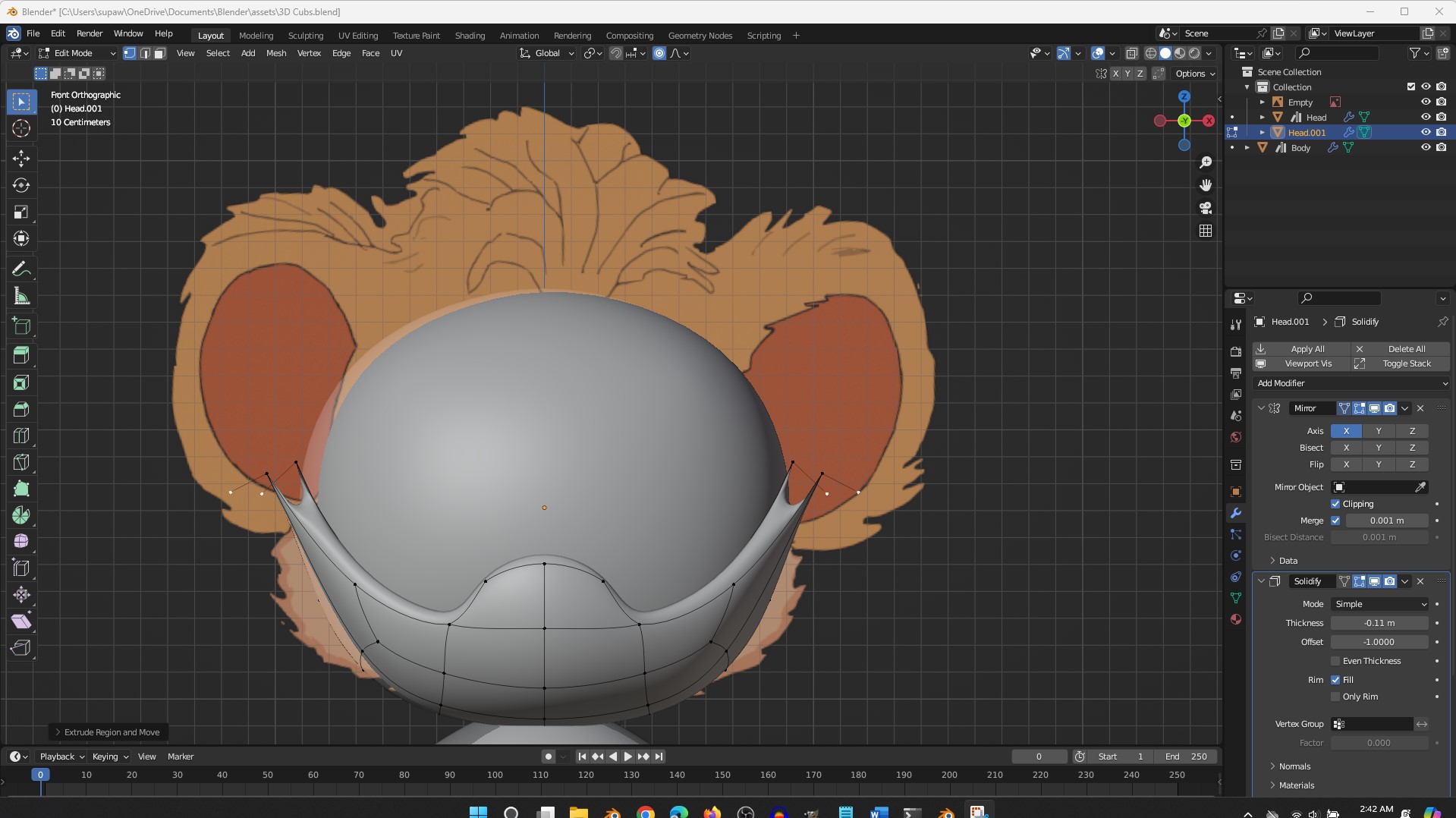Hide Head.001 in viewport
The image size is (1456, 818).
pyautogui.click(x=1426, y=132)
